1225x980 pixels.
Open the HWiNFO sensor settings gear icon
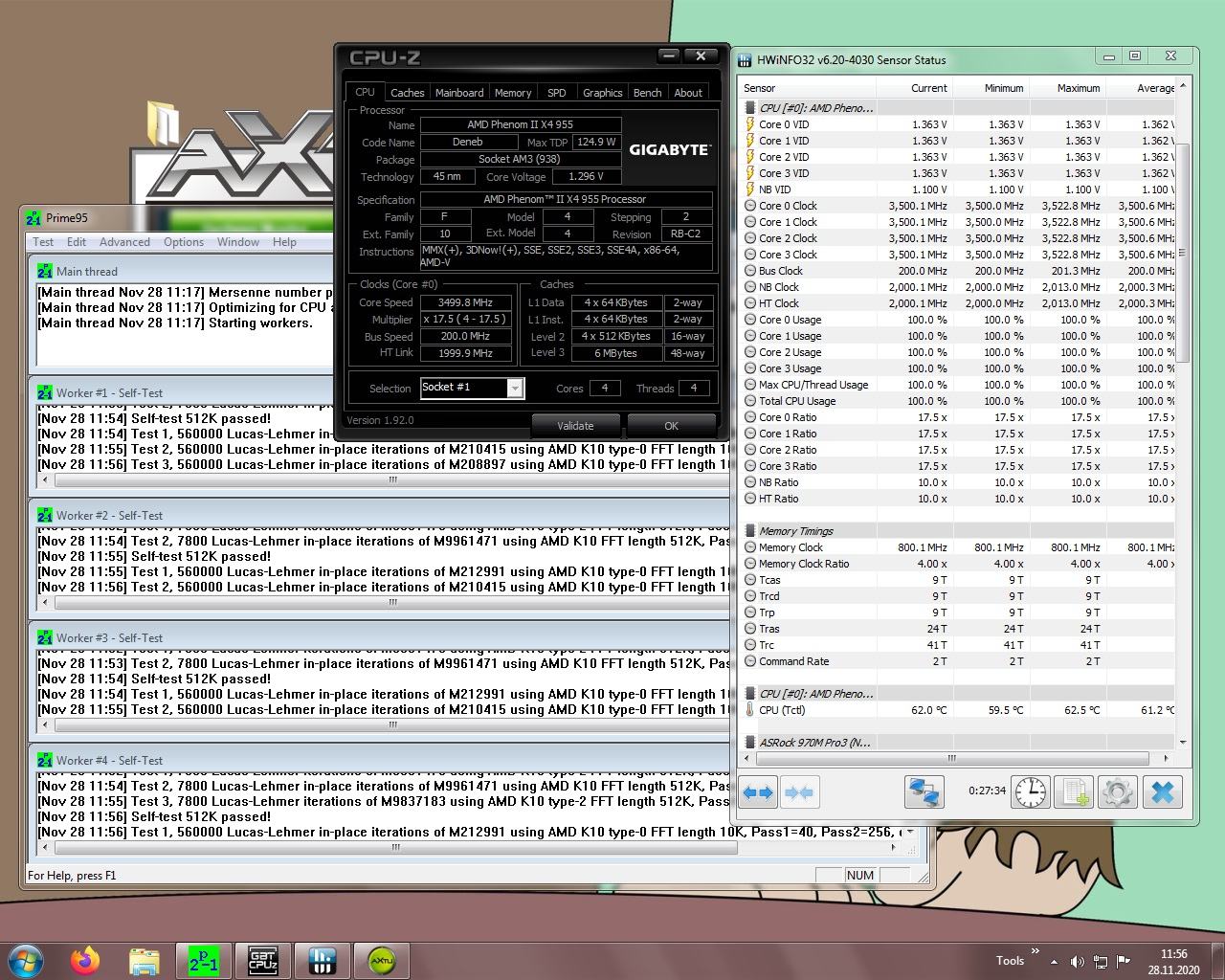click(1118, 792)
